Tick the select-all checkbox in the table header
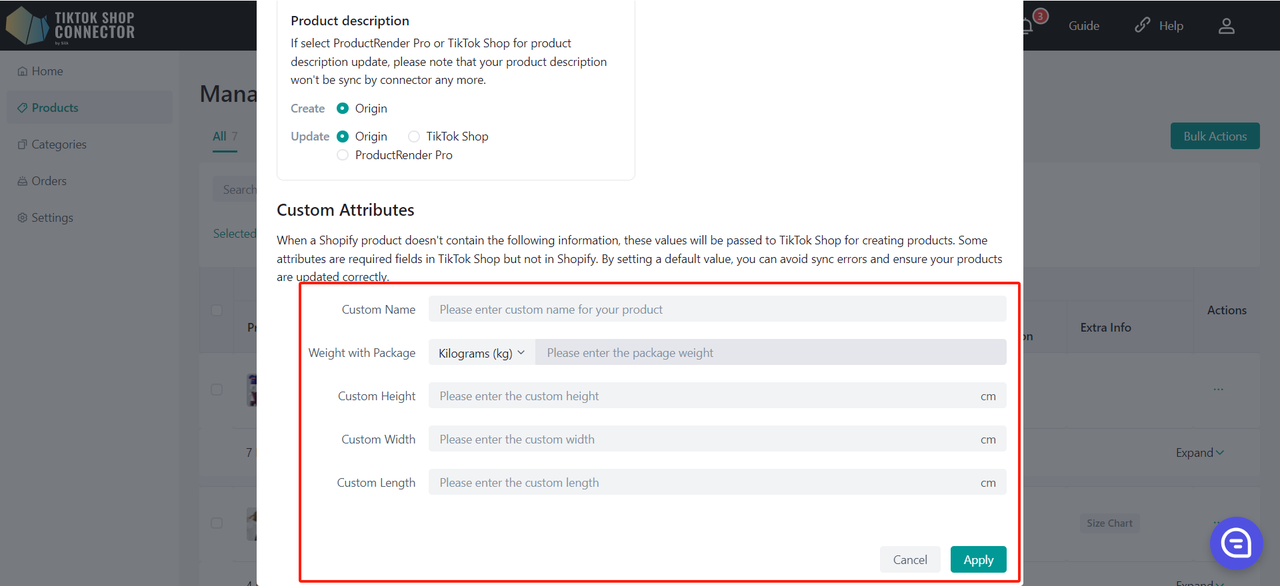Image resolution: width=1280 pixels, height=586 pixels. (x=216, y=311)
